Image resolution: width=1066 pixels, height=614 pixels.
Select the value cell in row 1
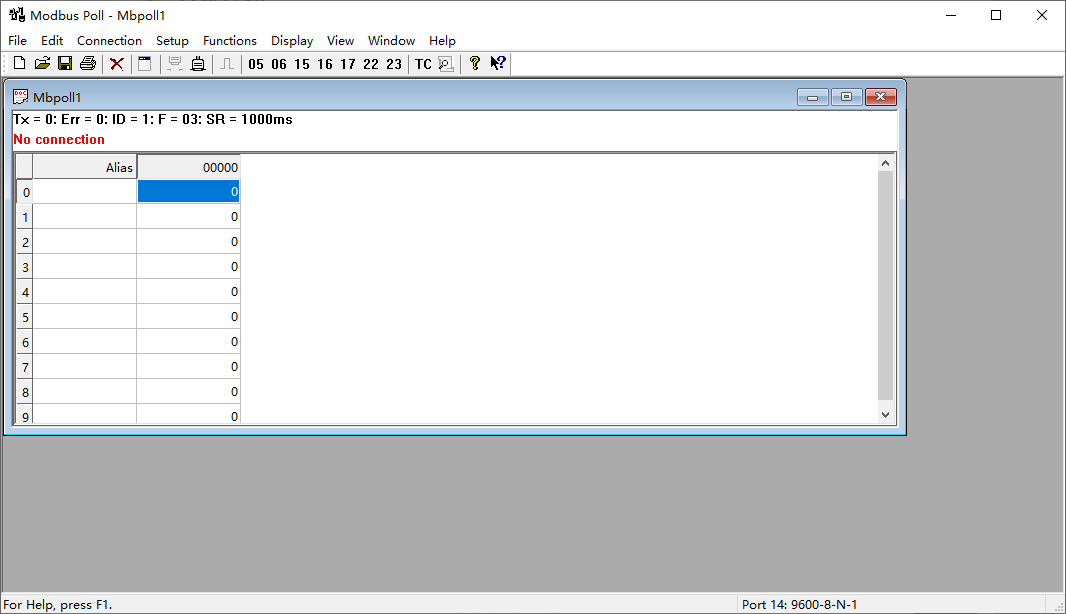[x=188, y=217]
